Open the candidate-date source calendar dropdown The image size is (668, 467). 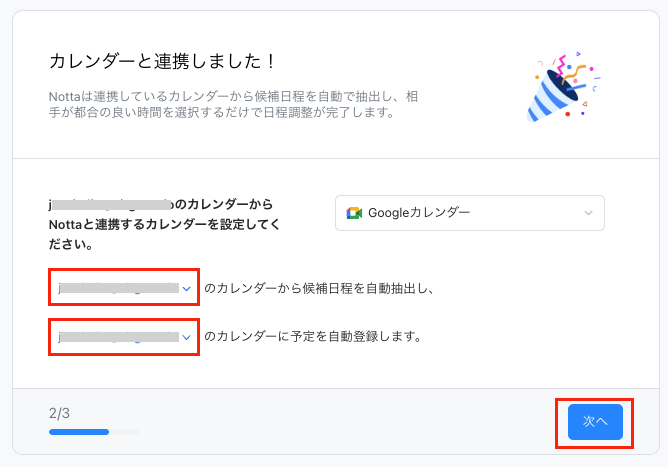tap(124, 287)
